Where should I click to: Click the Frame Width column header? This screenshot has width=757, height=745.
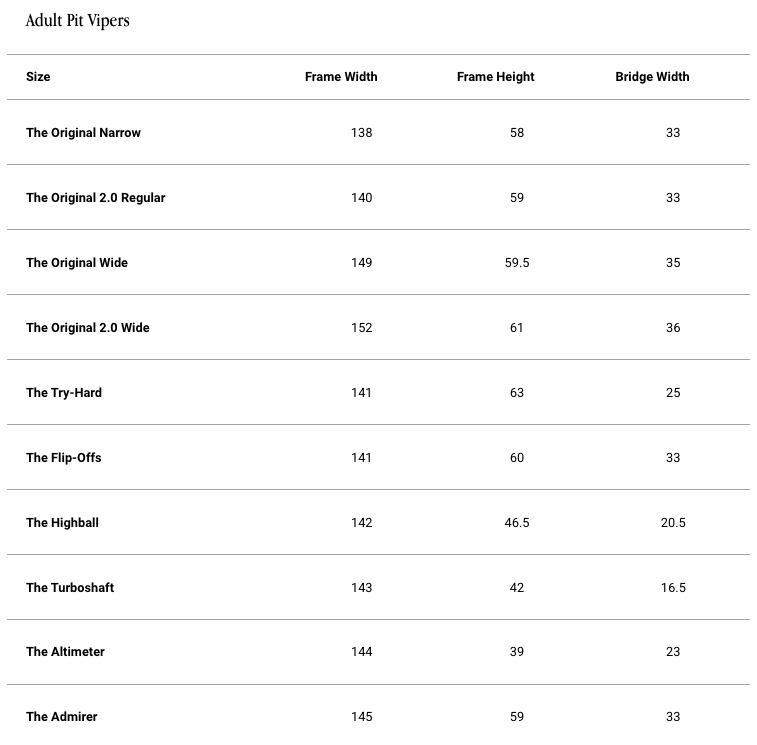click(x=341, y=77)
